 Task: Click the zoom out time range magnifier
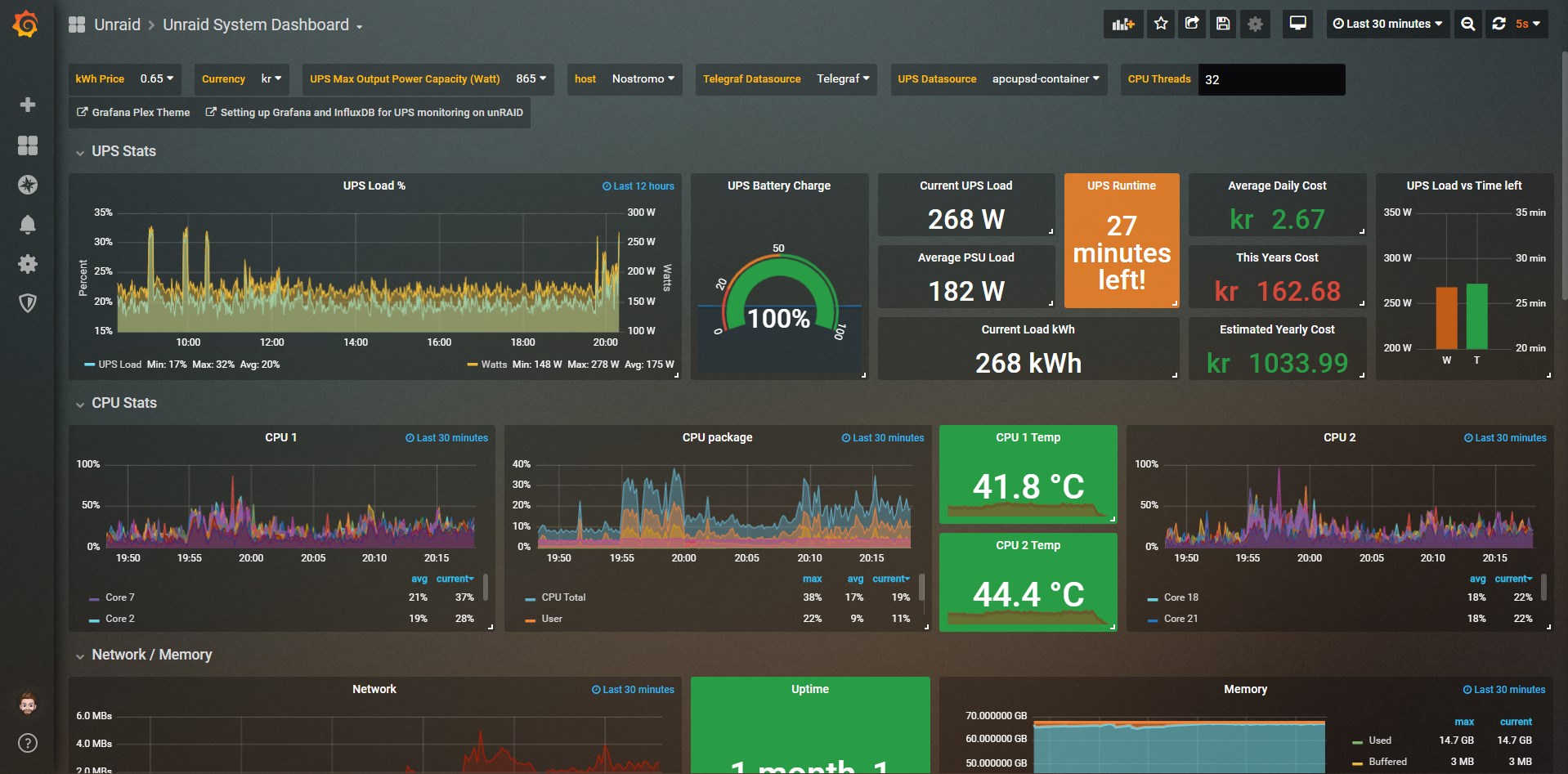(1468, 24)
